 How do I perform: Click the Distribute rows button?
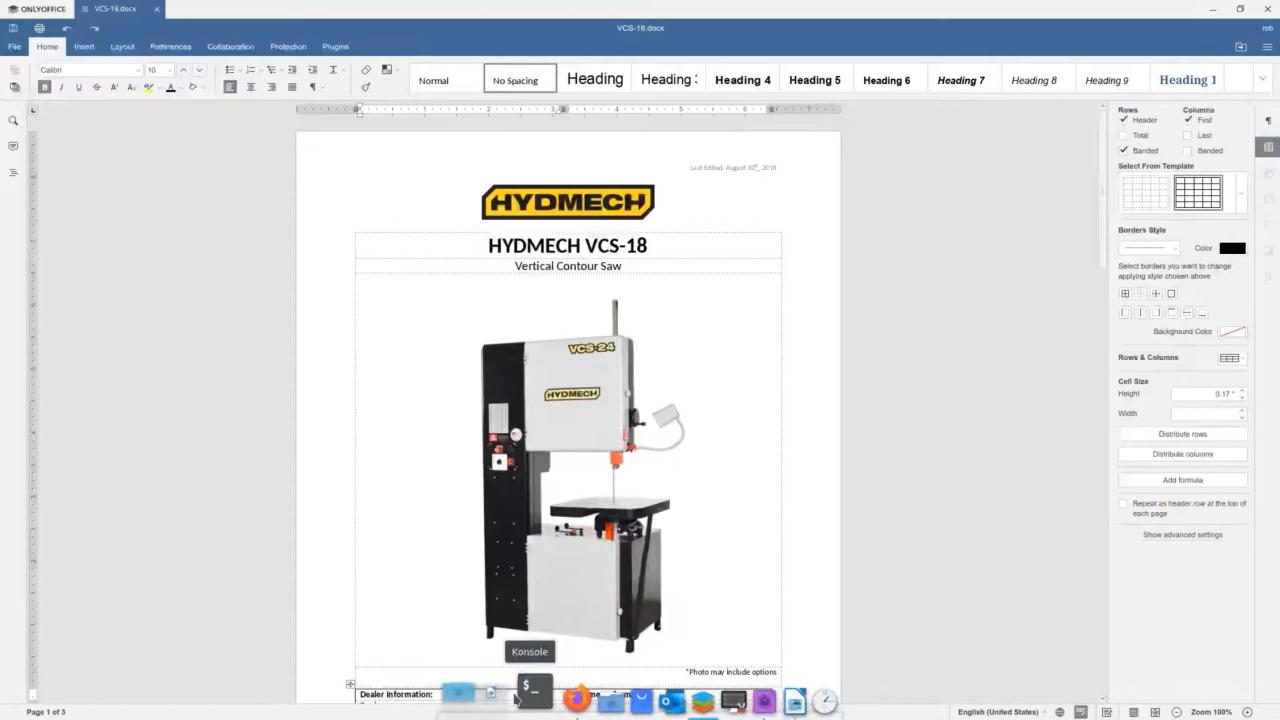click(x=1182, y=433)
